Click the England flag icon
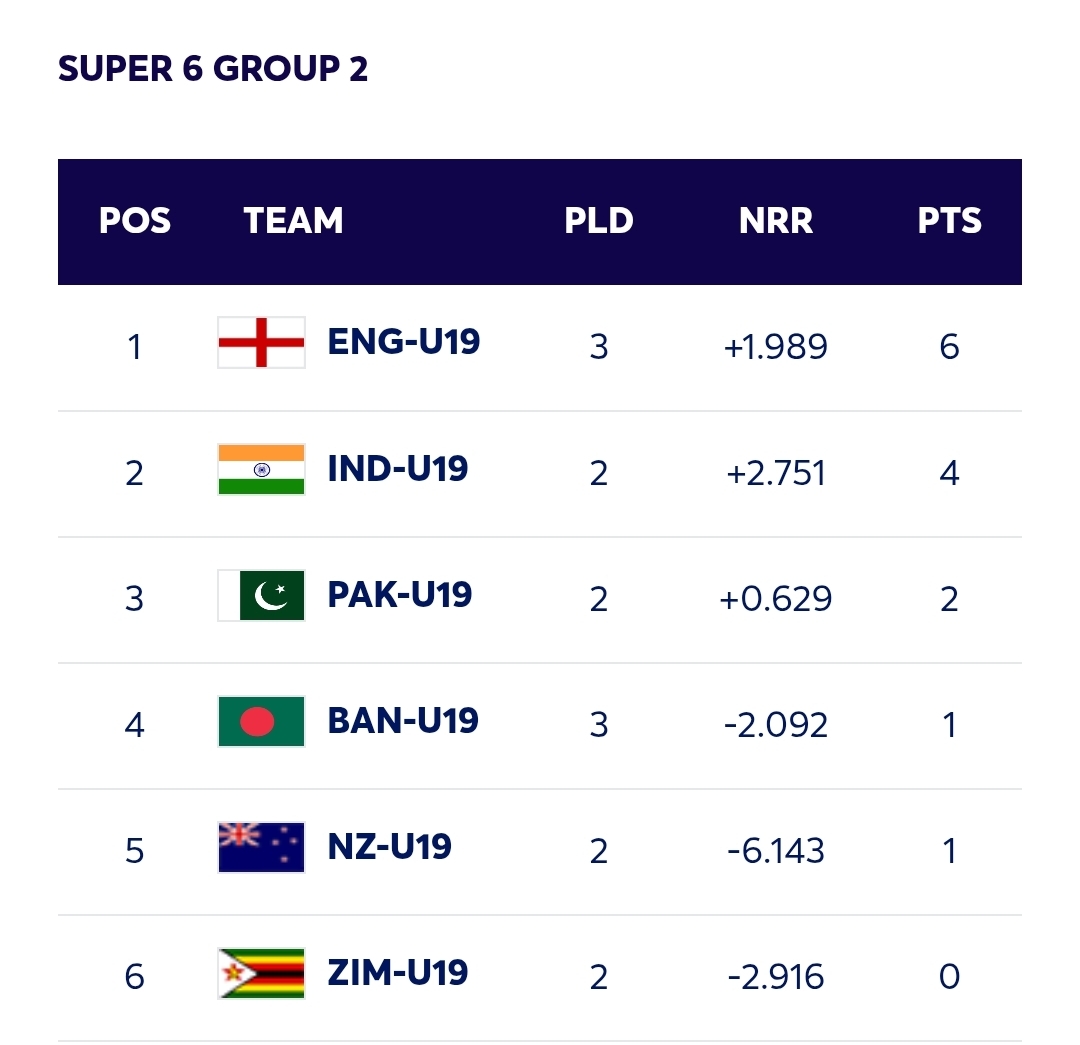1080x1045 pixels. pos(261,343)
